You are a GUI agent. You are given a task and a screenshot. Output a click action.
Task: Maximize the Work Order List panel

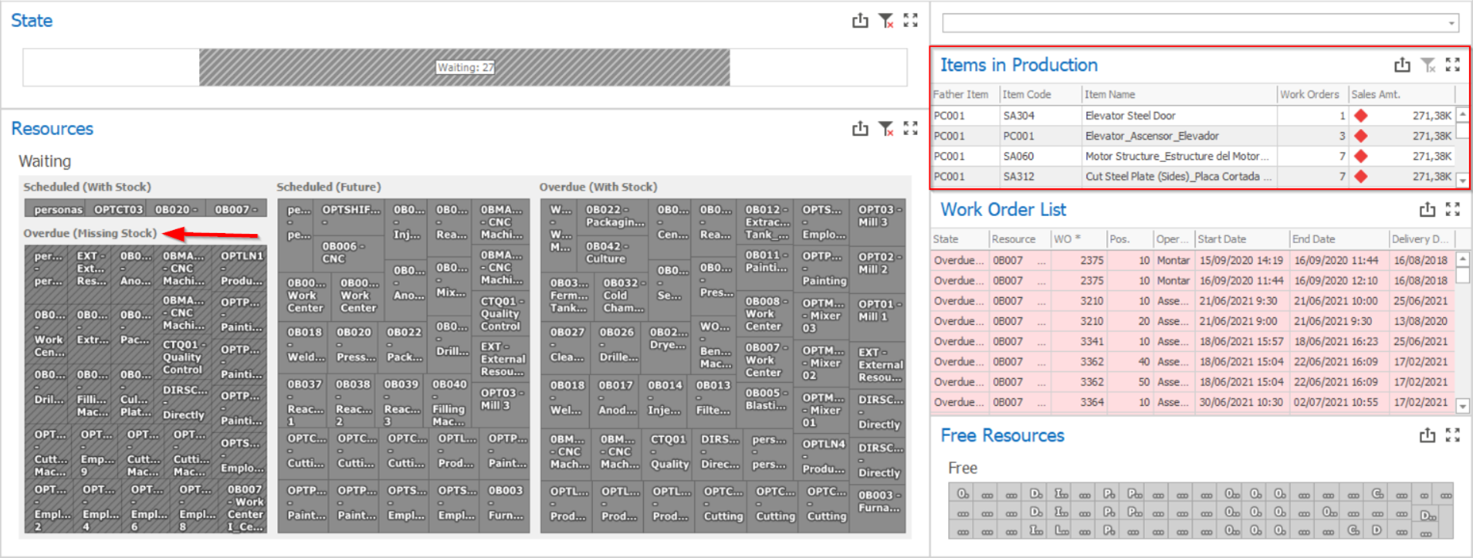1453,210
